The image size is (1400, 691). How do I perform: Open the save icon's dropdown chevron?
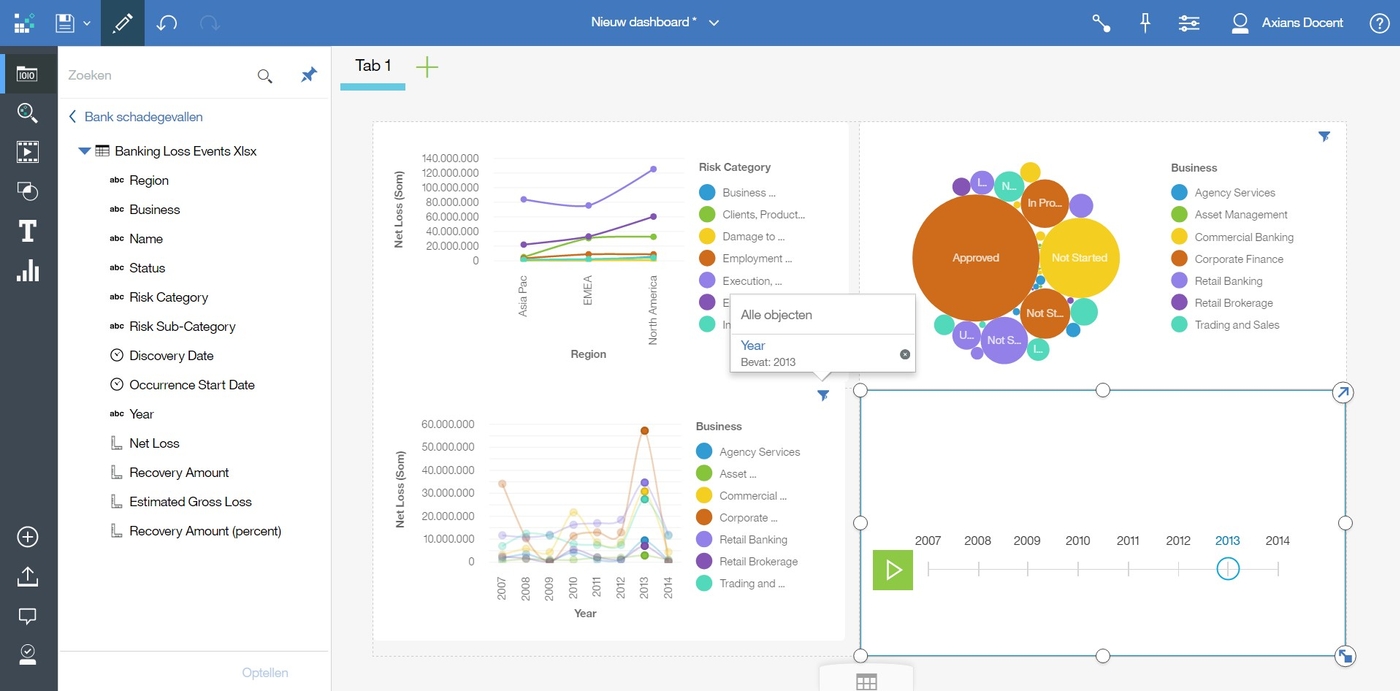88,22
